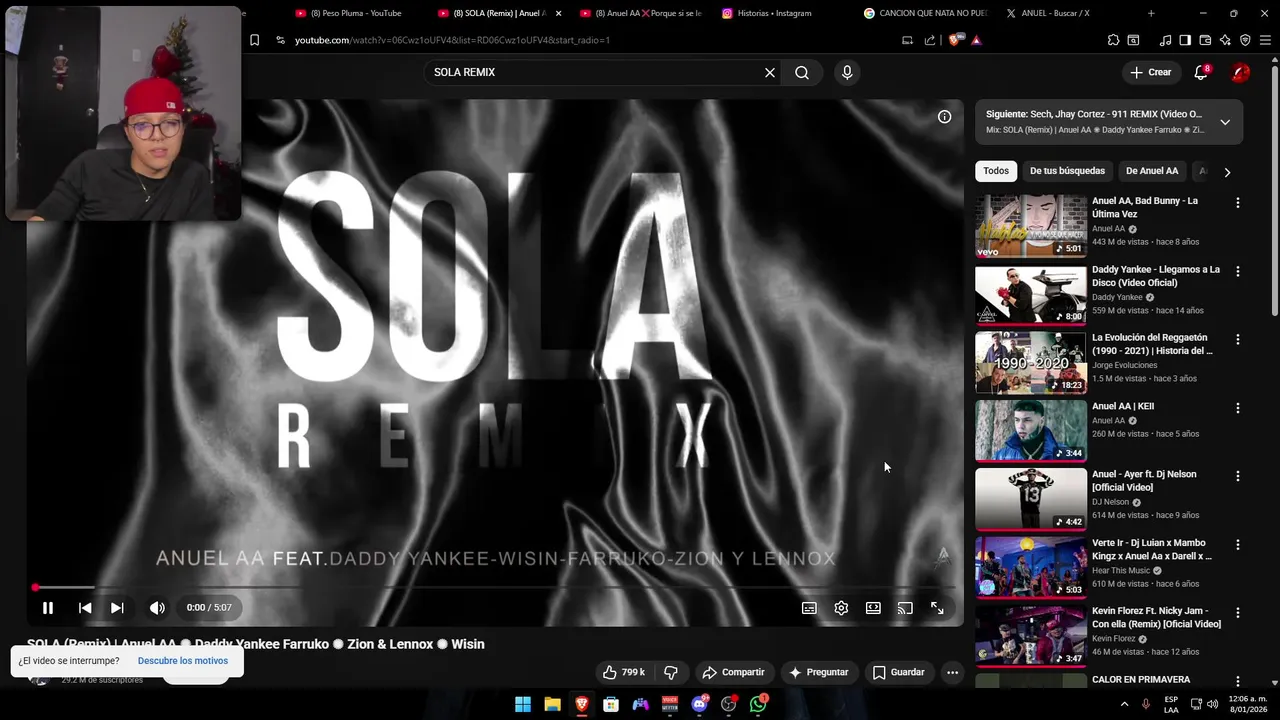Start voice search with microphone icon
Viewport: 1280px width, 720px height.
click(x=847, y=72)
